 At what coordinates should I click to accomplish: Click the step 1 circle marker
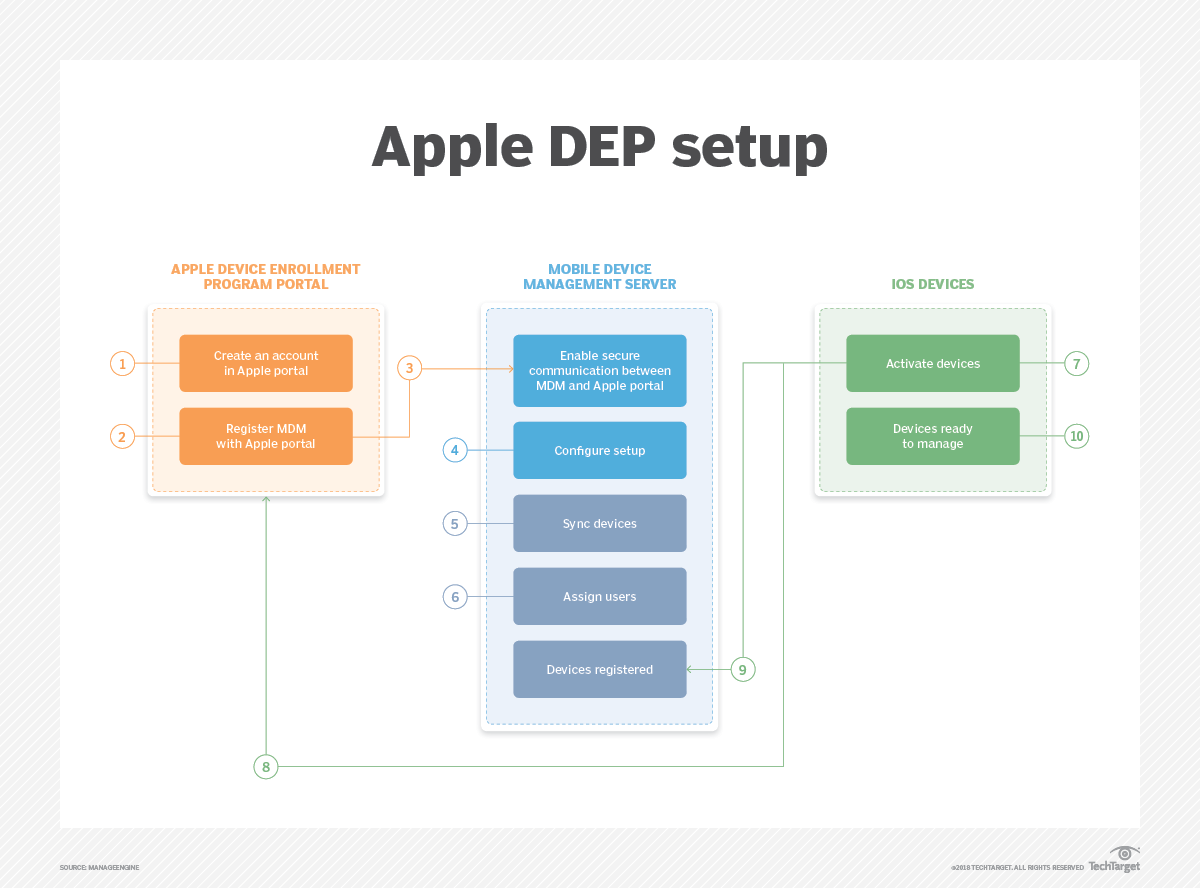pyautogui.click(x=122, y=363)
